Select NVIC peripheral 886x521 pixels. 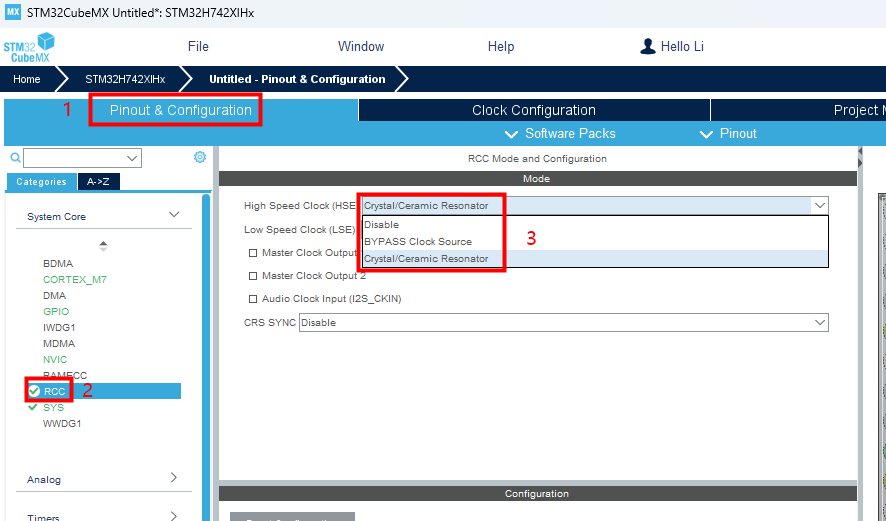coord(55,359)
